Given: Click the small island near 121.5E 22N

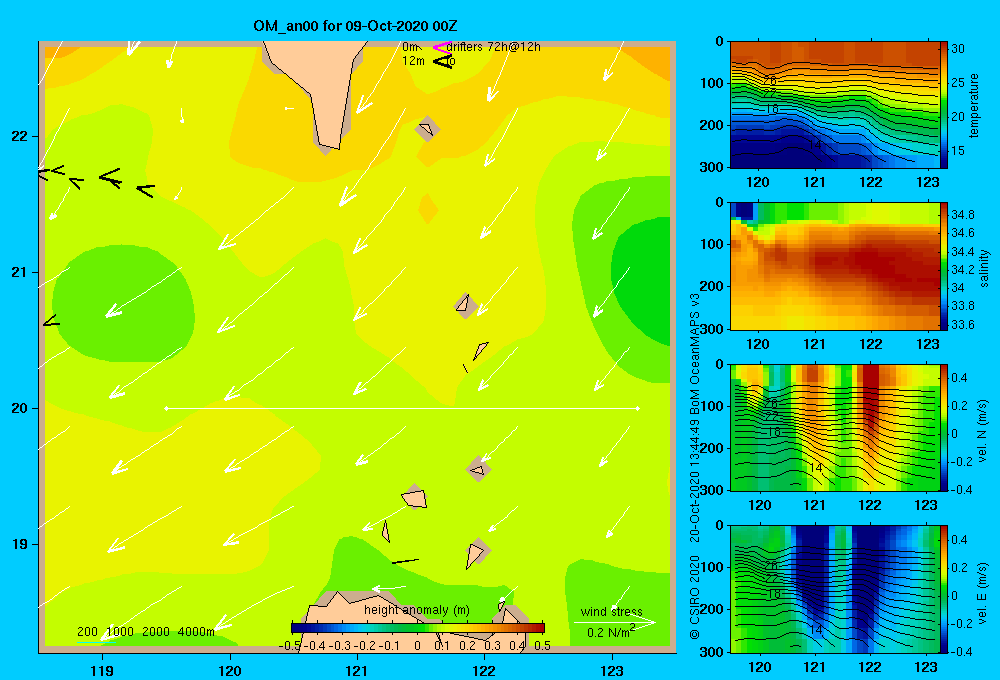Looking at the screenshot, I should coord(427,128).
